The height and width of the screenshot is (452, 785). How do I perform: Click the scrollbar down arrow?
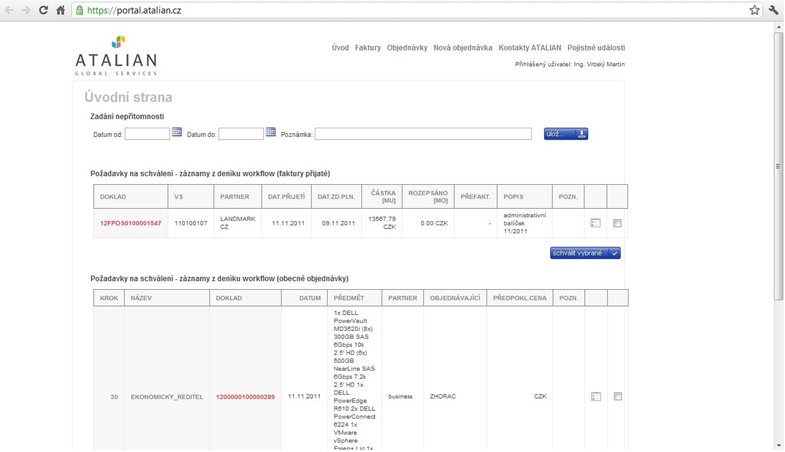[778, 445]
